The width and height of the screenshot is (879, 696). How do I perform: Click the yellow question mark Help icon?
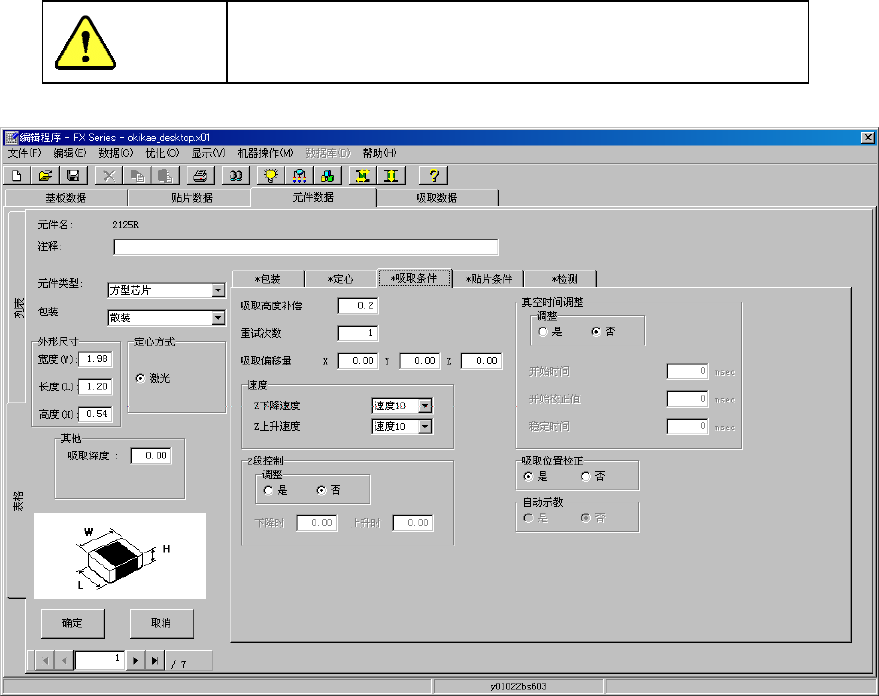click(435, 175)
